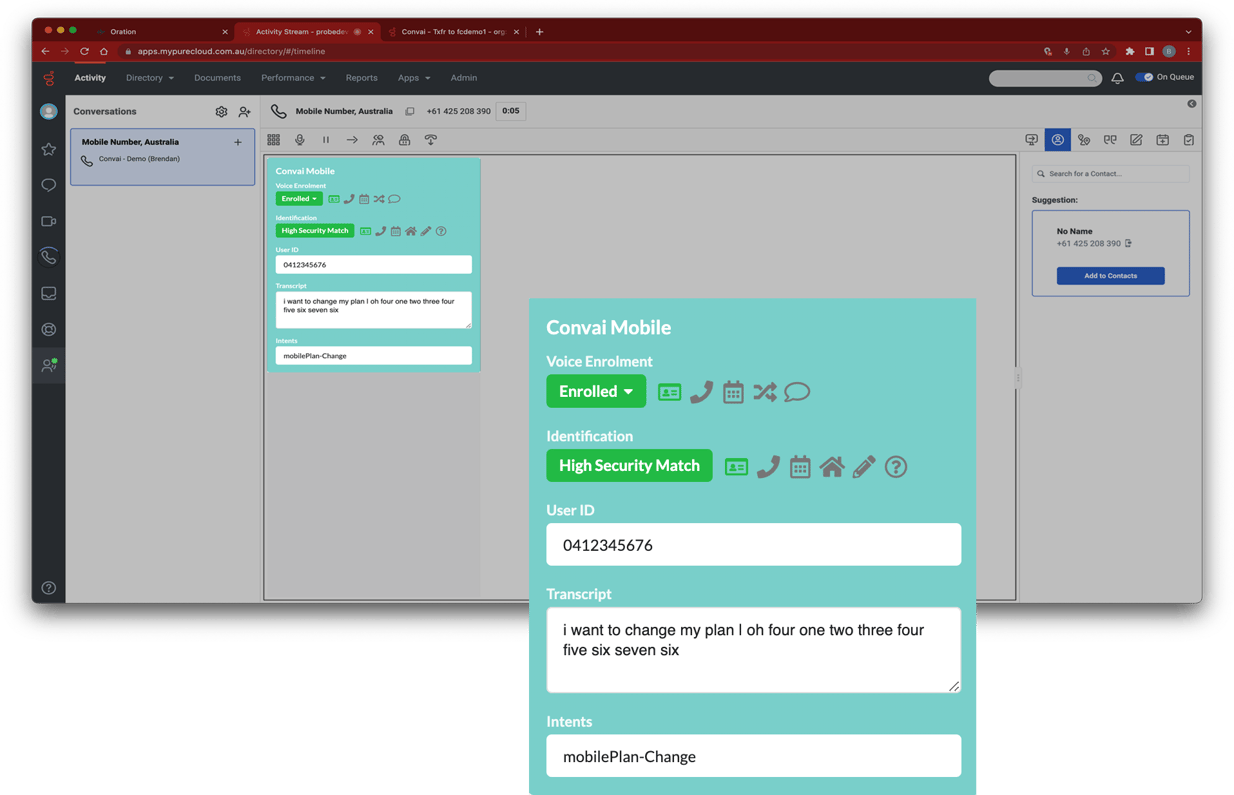Click house icon in enlarged Identification row

coord(832,466)
